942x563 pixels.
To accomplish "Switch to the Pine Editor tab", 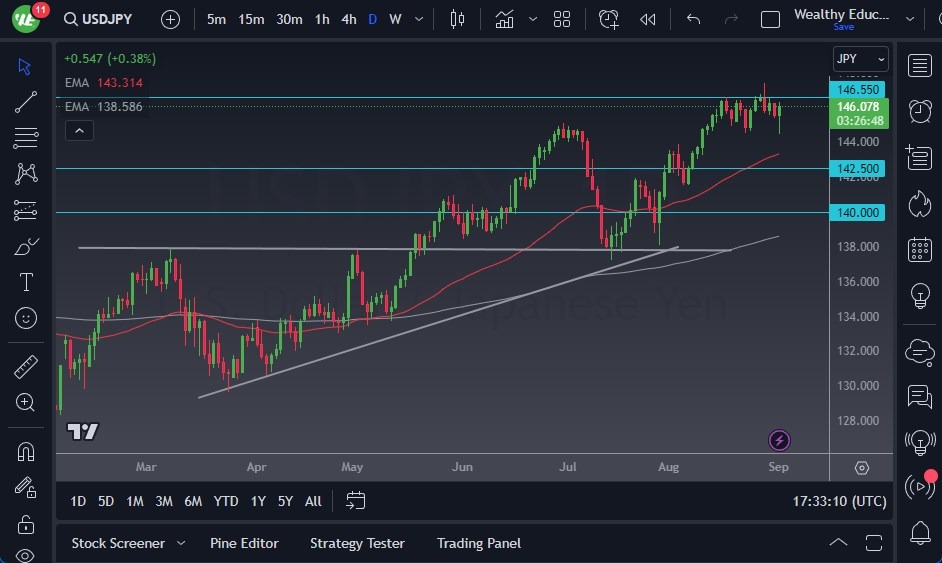I will 244,543.
